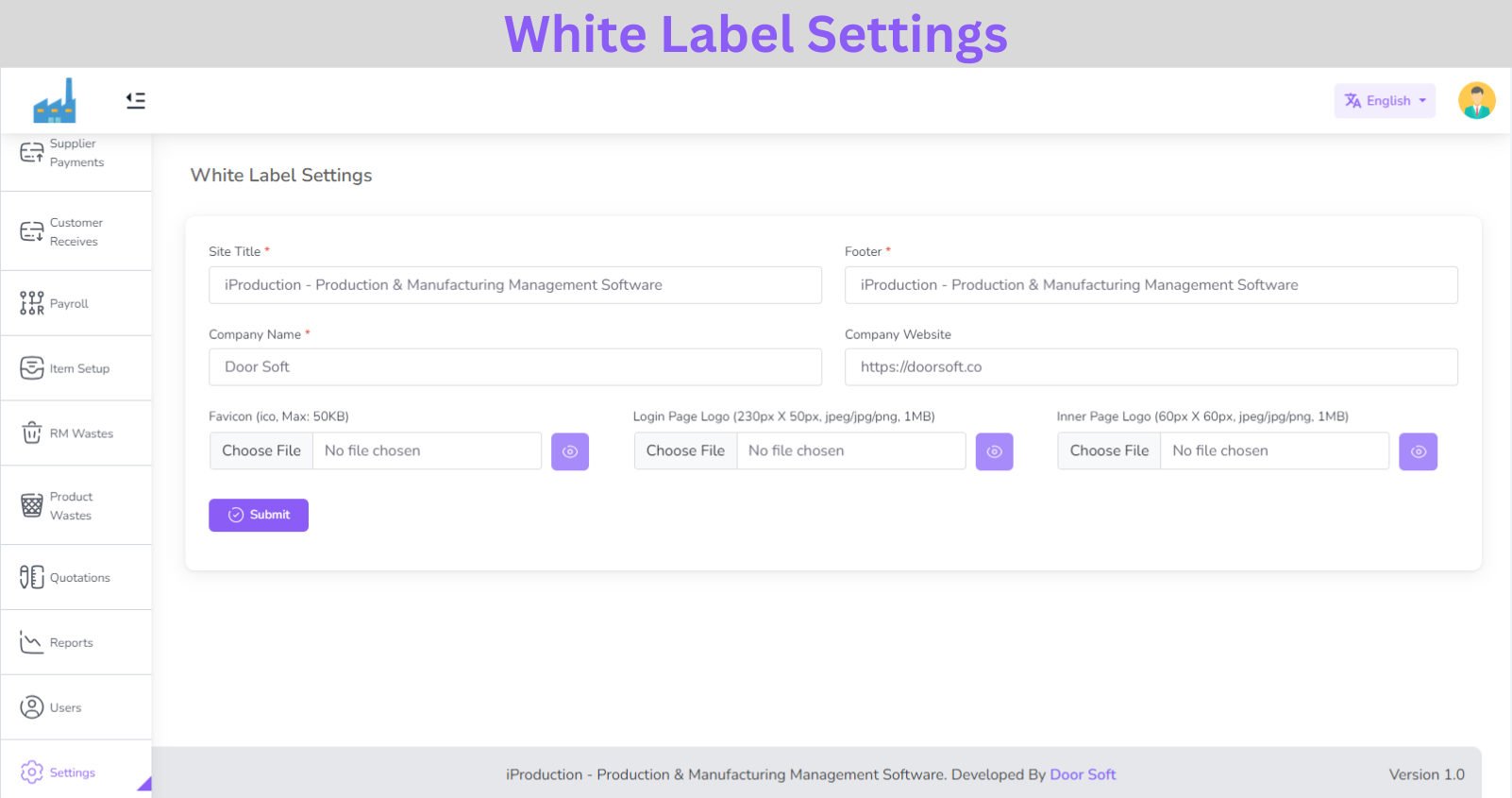This screenshot has height=798, width=1512.
Task: Open Settings menu item
Action: (x=76, y=772)
